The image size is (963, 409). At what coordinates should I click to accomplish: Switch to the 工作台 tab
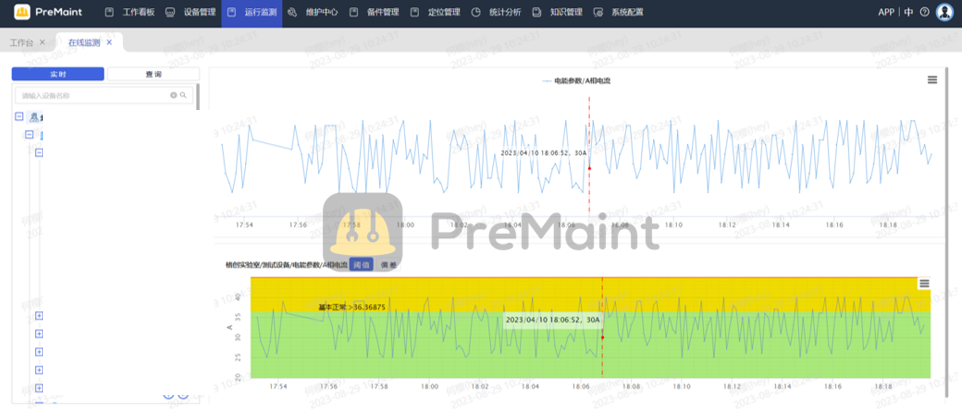[21, 43]
